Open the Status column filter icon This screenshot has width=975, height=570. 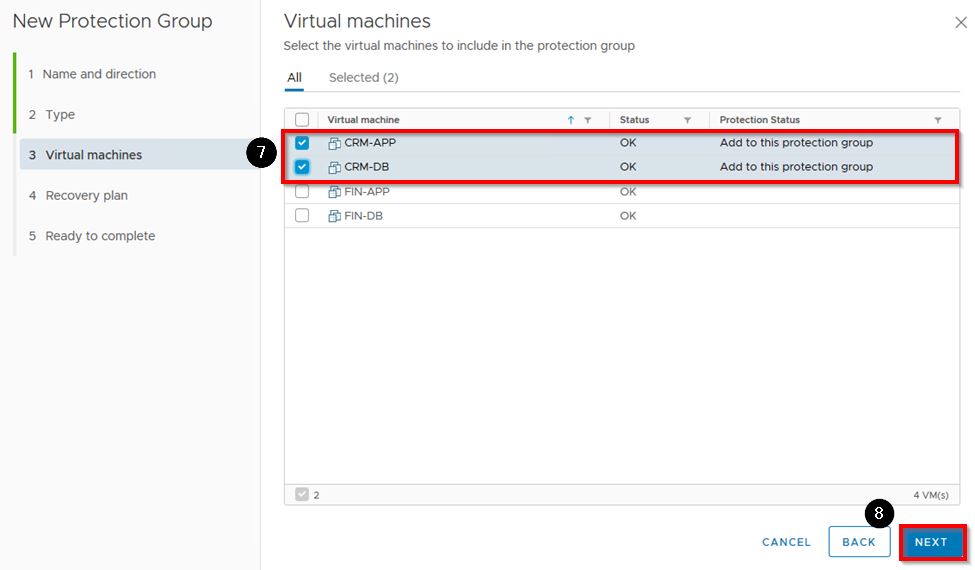(688, 120)
